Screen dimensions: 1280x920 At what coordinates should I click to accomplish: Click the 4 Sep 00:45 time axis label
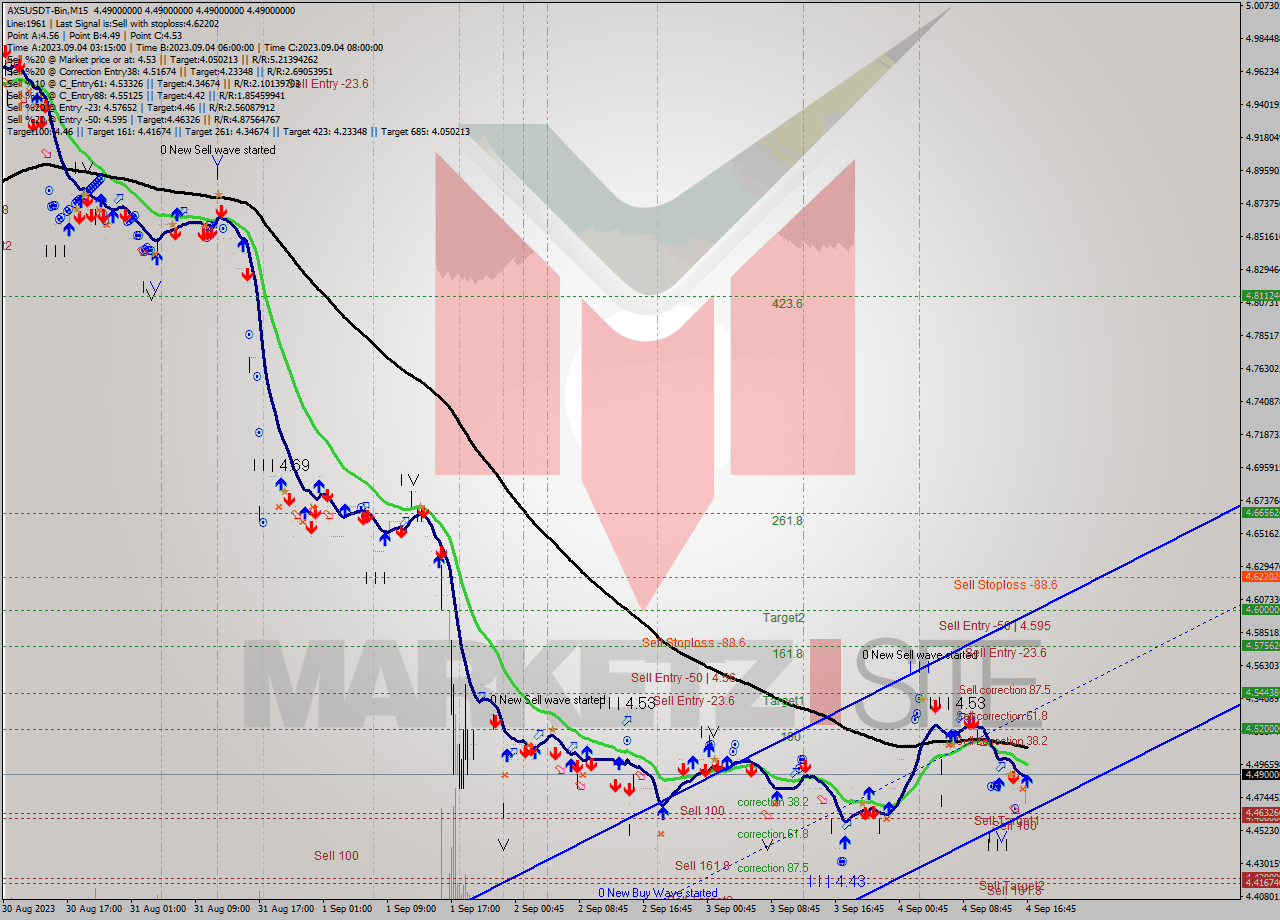click(x=923, y=910)
